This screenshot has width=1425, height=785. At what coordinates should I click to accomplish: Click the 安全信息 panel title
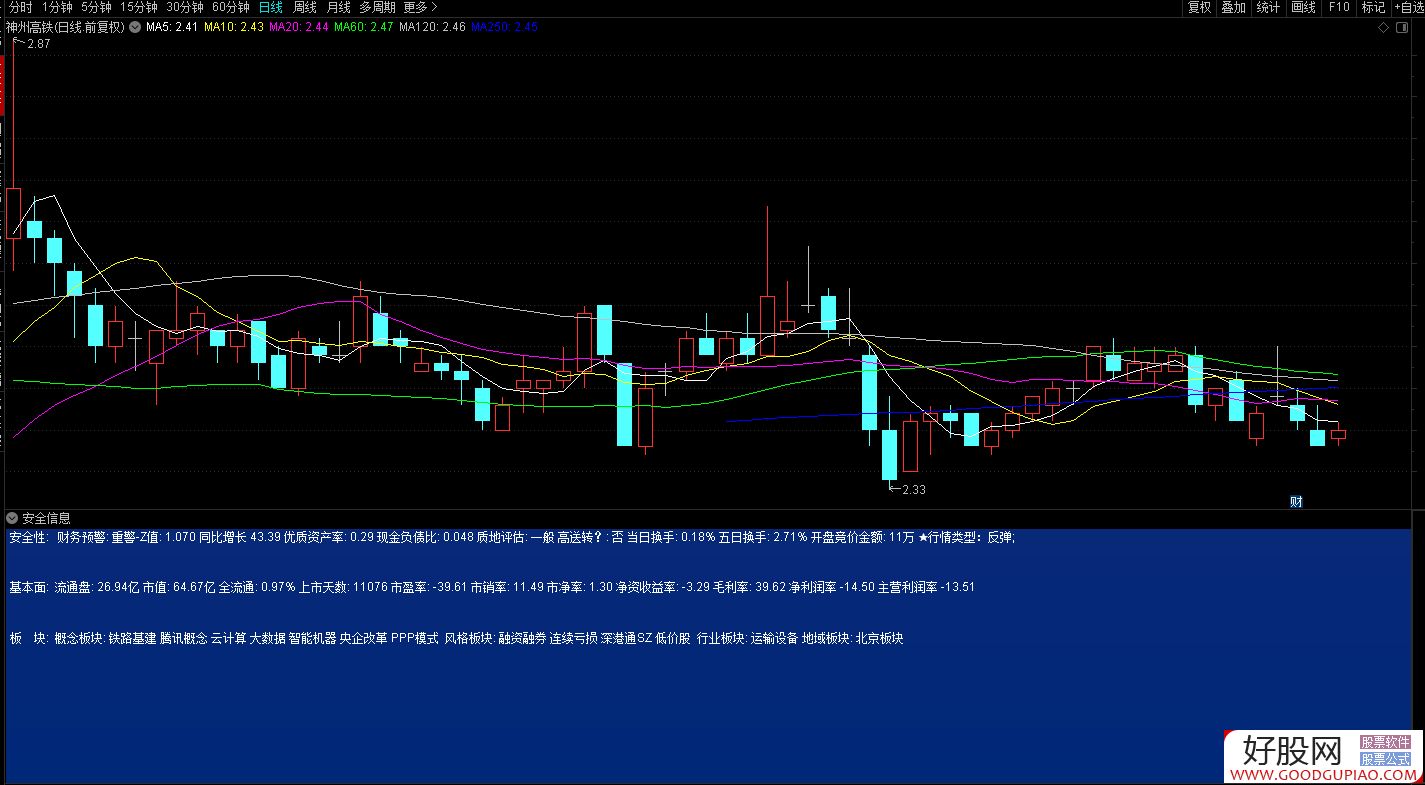(x=46, y=518)
